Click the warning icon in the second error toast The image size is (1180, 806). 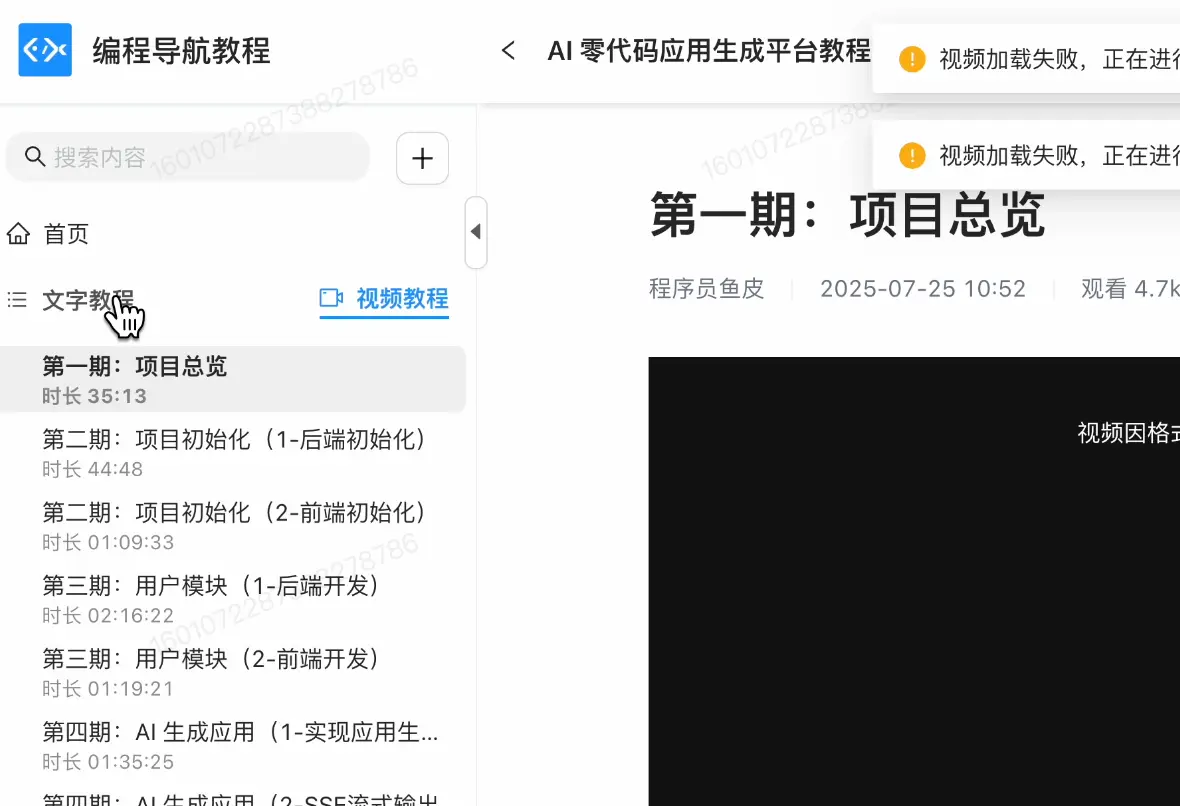click(911, 156)
